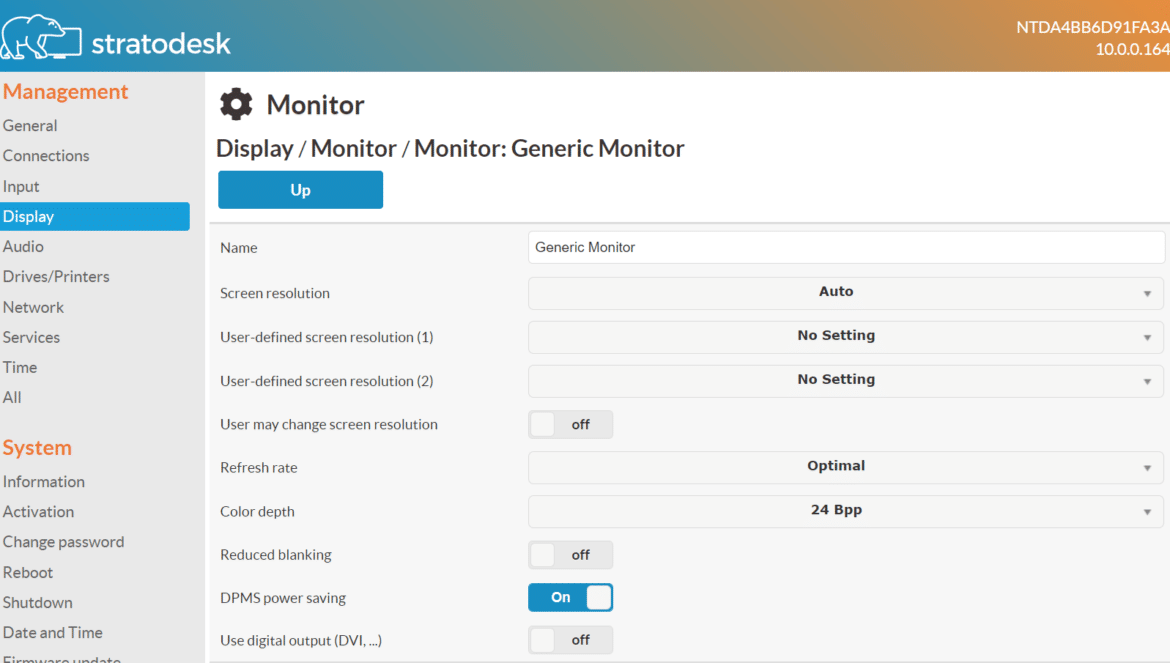
Task: Show All management settings
Action: tap(12, 397)
